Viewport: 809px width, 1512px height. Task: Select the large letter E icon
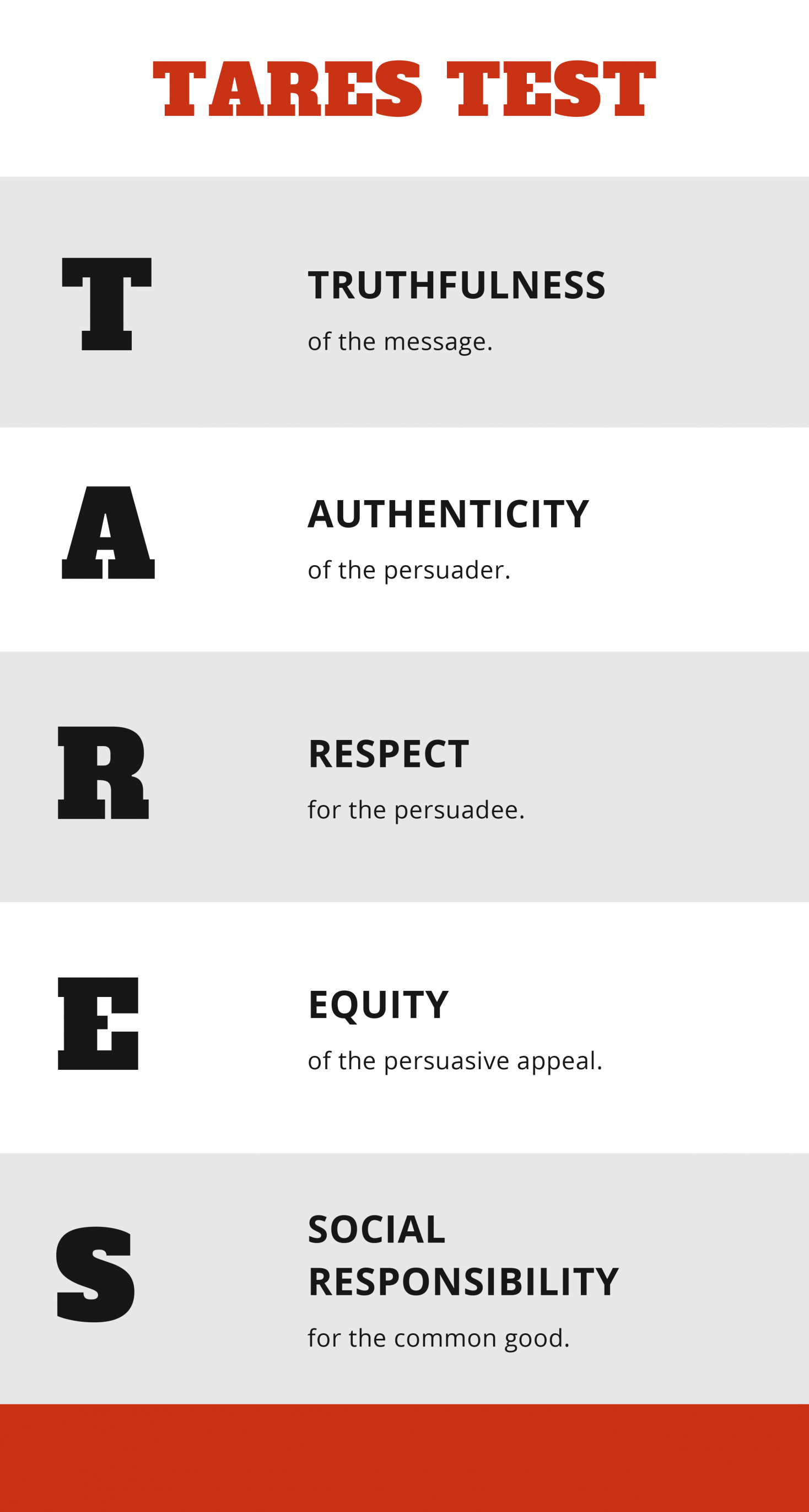pyautogui.click(x=98, y=1023)
